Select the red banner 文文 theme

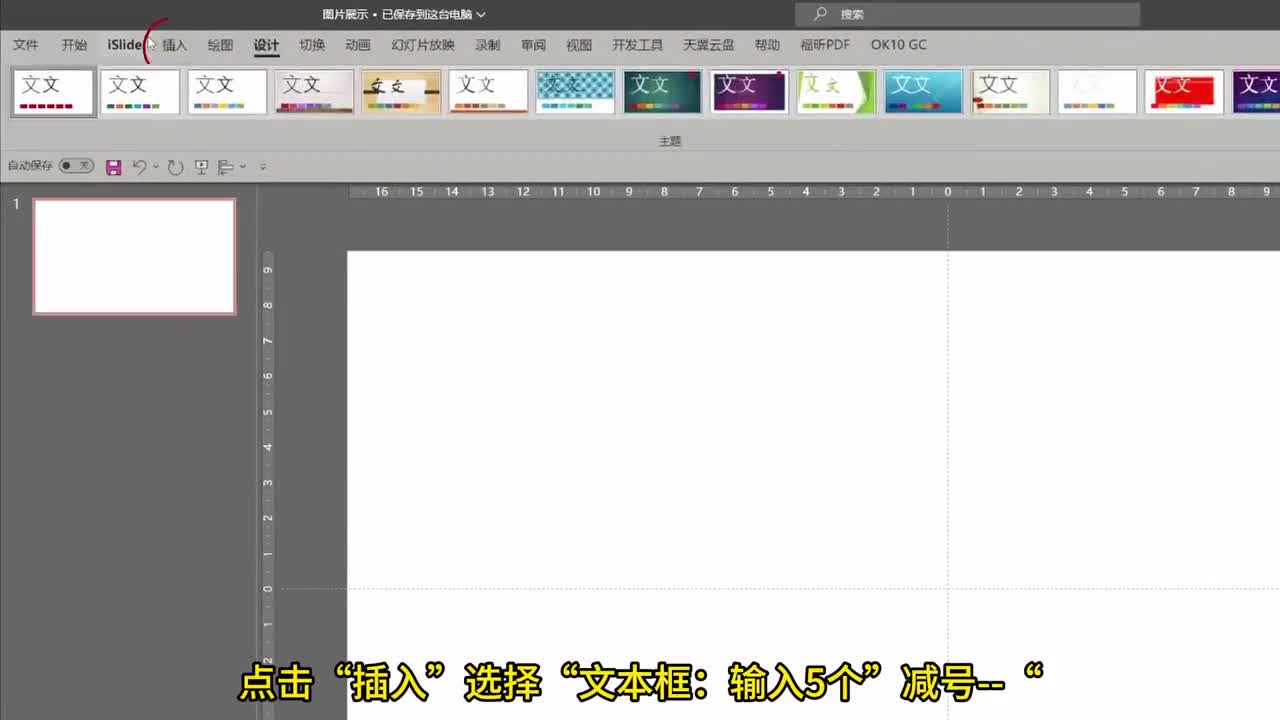1184,91
